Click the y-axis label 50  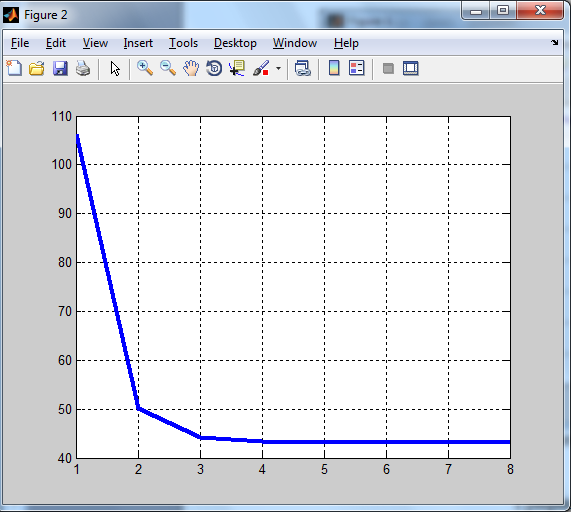coord(65,410)
